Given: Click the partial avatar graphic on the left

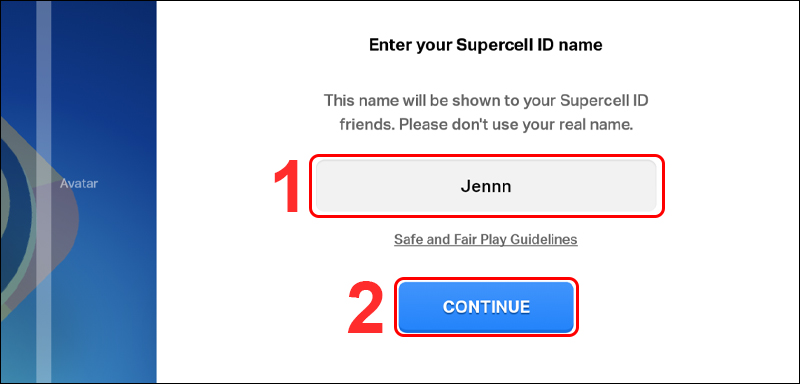Looking at the screenshot, I should click(x=36, y=214).
